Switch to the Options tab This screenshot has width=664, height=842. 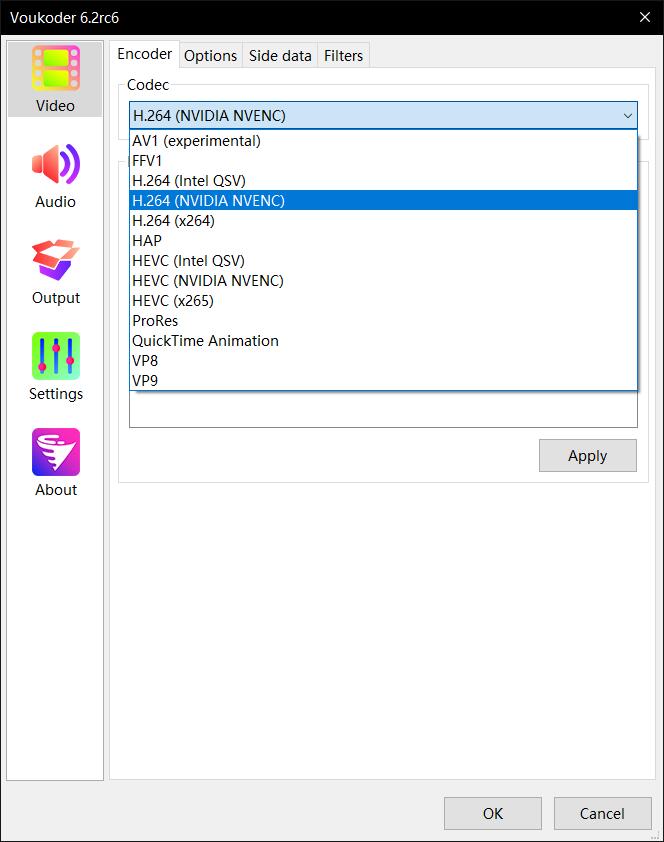pyautogui.click(x=210, y=56)
